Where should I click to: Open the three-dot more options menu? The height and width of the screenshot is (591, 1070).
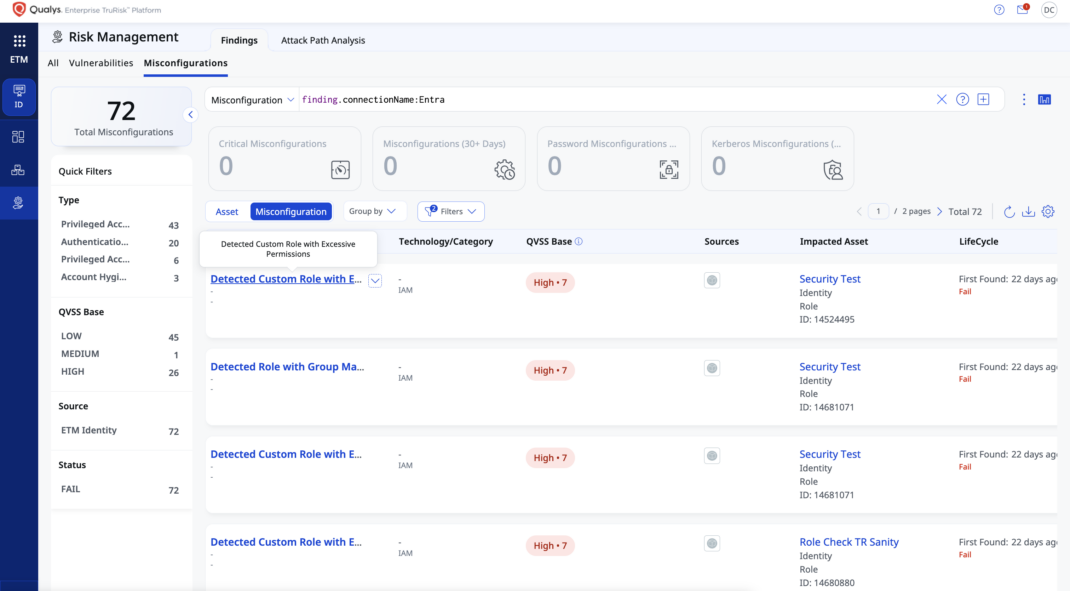pos(1024,100)
